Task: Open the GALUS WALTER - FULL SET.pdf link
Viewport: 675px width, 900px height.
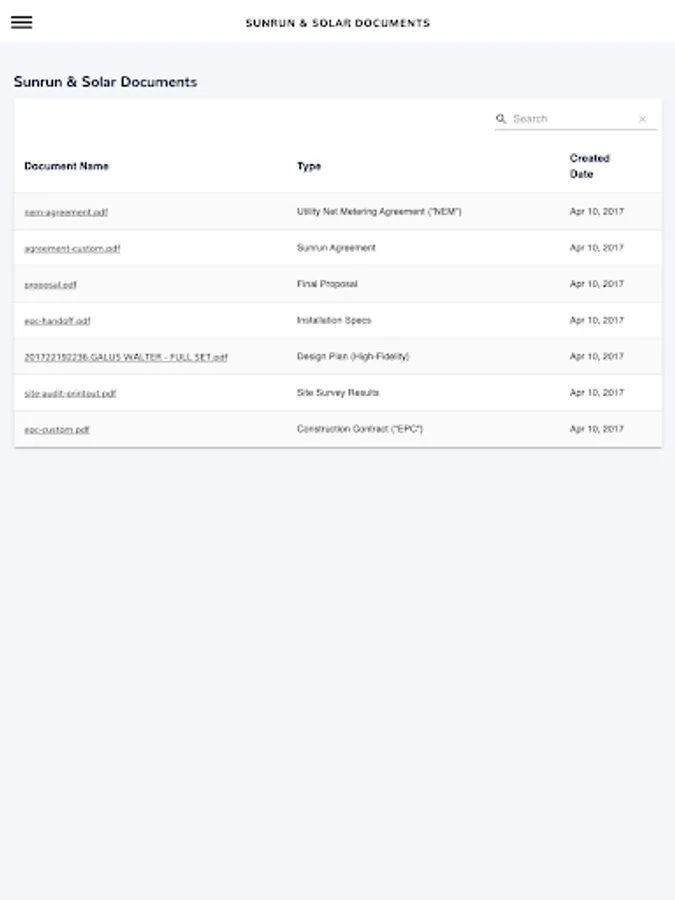Action: (126, 357)
